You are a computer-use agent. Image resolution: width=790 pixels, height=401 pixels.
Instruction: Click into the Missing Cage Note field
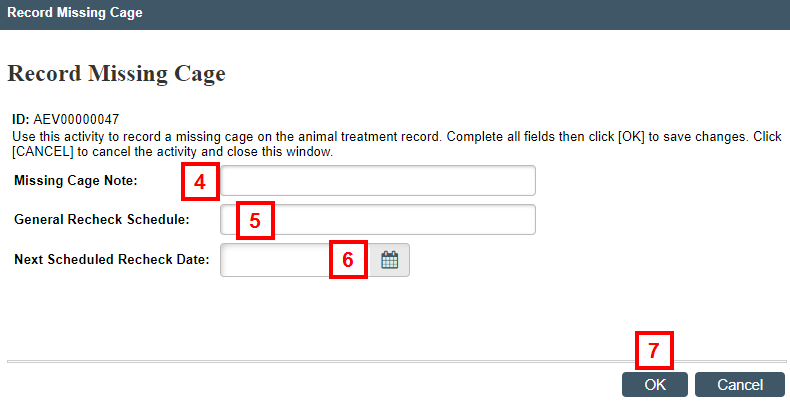pos(378,180)
